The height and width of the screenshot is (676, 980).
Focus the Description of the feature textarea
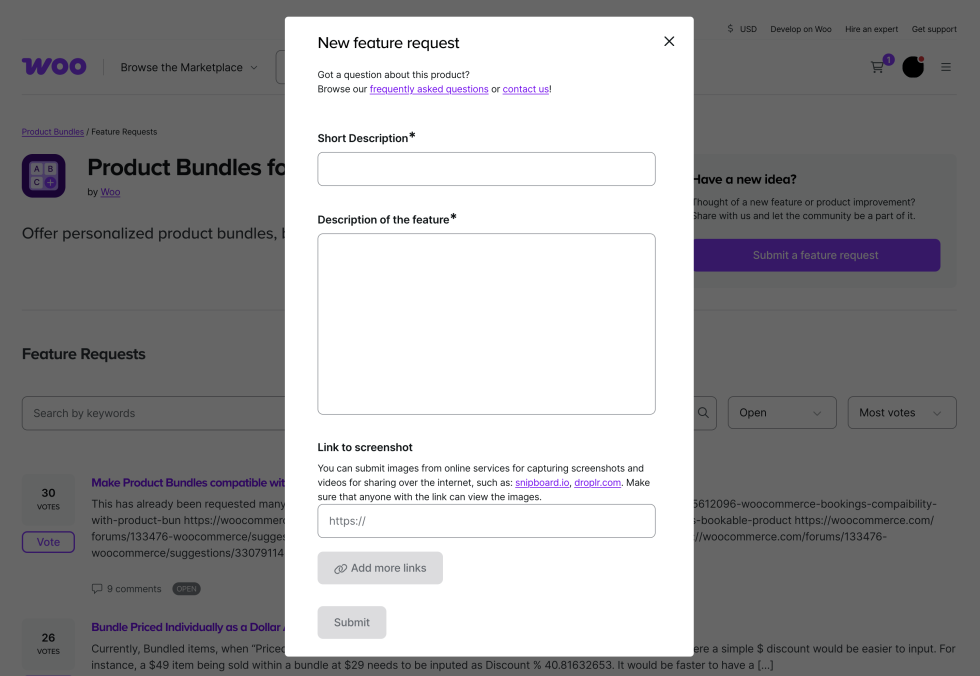click(x=486, y=323)
